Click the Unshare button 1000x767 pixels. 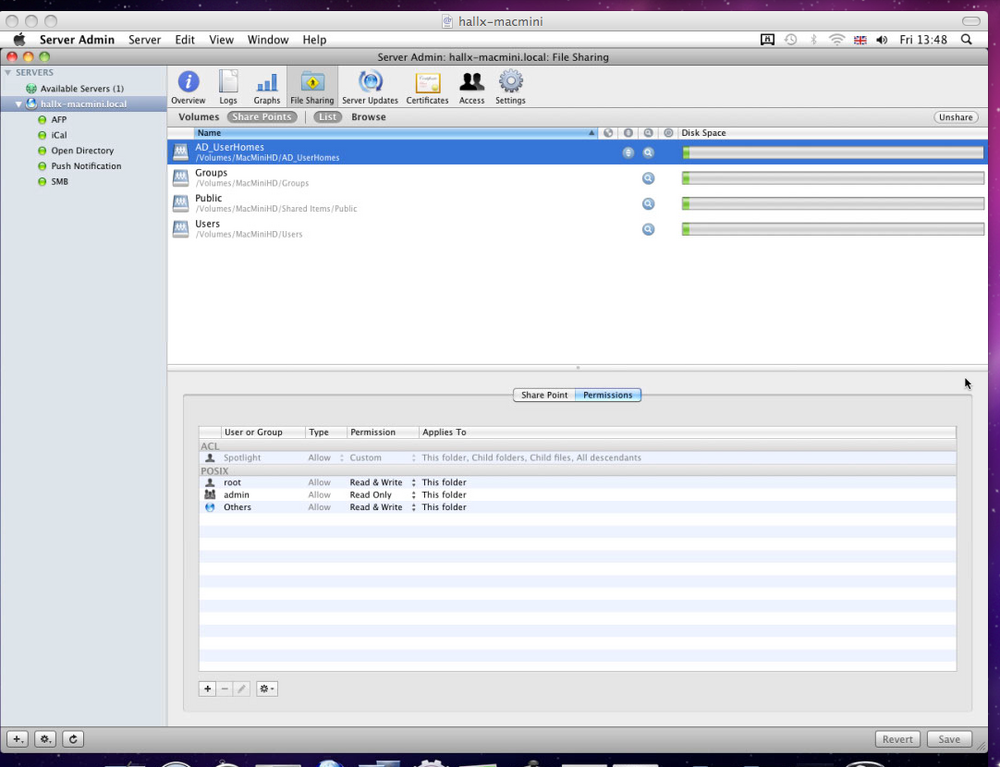tap(955, 117)
